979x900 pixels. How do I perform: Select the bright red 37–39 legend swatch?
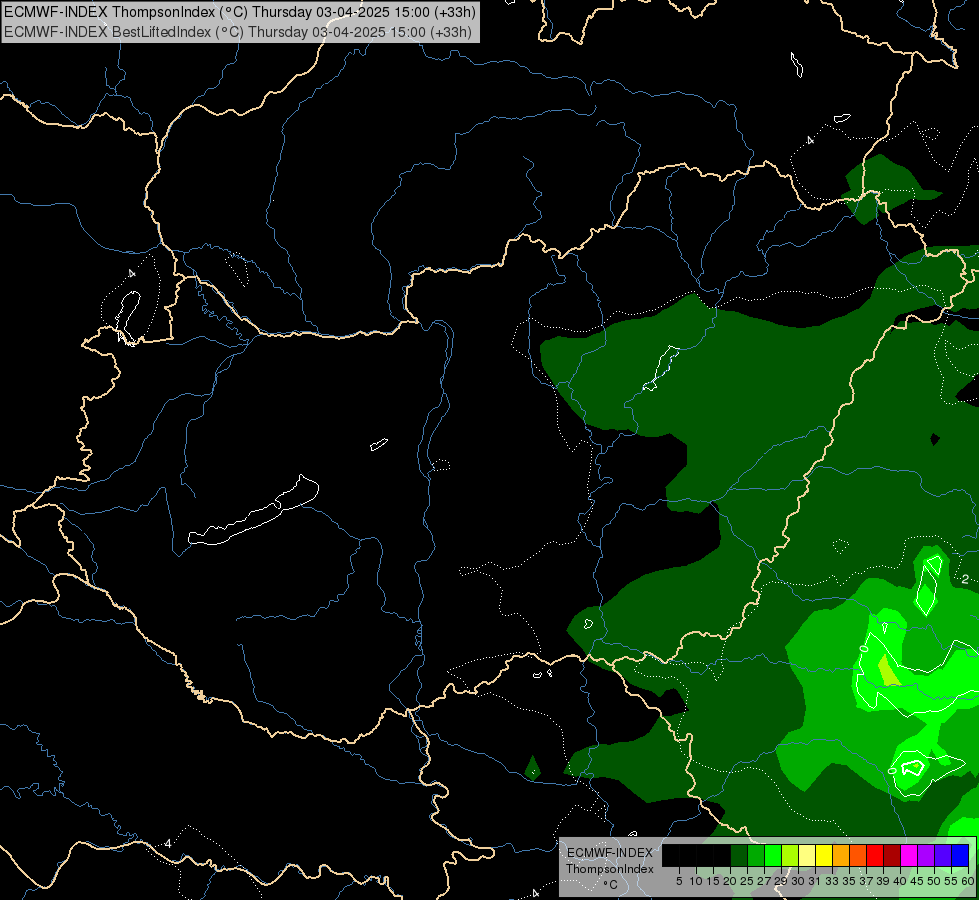pyautogui.click(x=875, y=855)
